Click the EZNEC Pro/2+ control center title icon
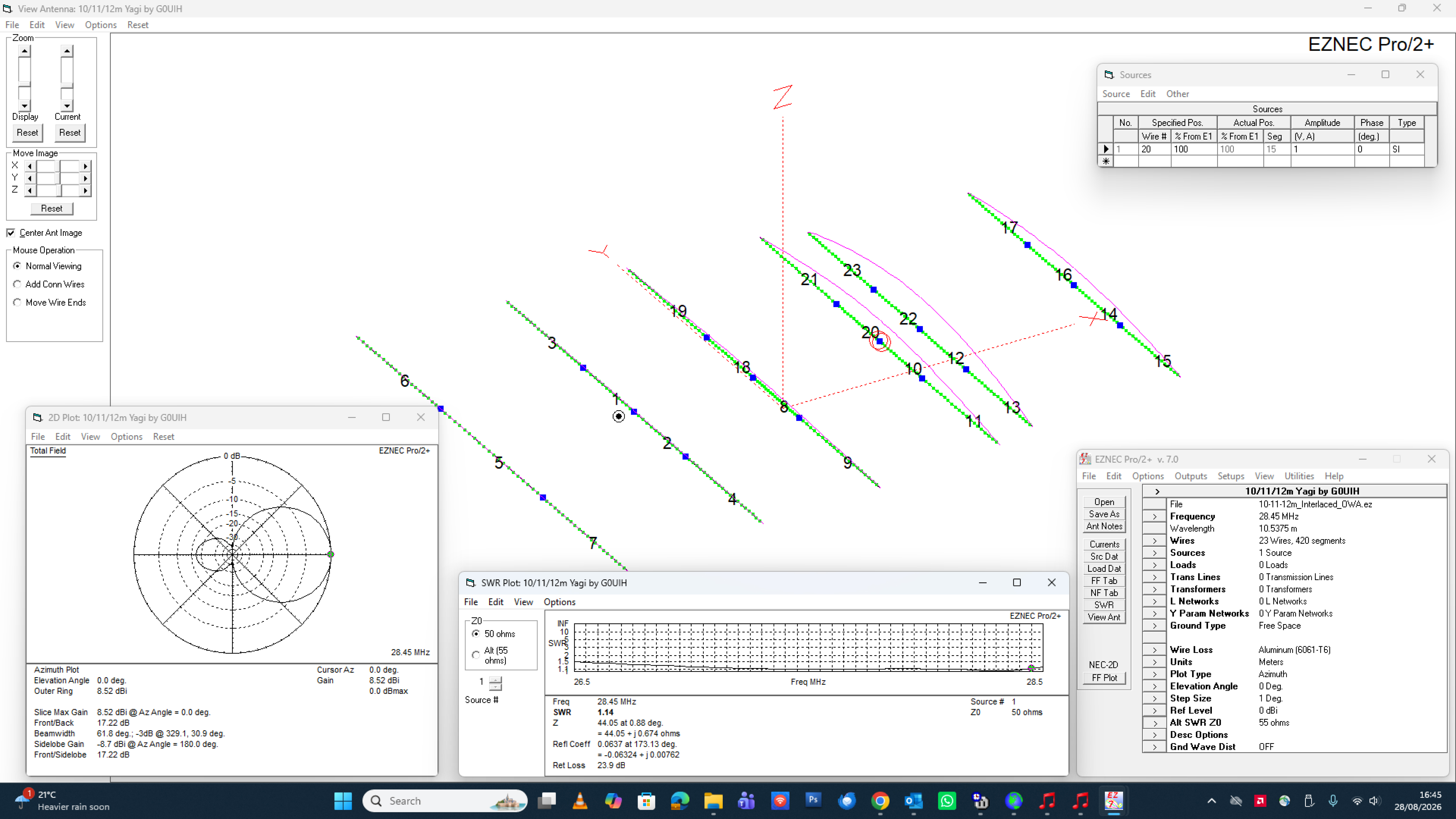Image resolution: width=1456 pixels, height=819 pixels. [1085, 459]
